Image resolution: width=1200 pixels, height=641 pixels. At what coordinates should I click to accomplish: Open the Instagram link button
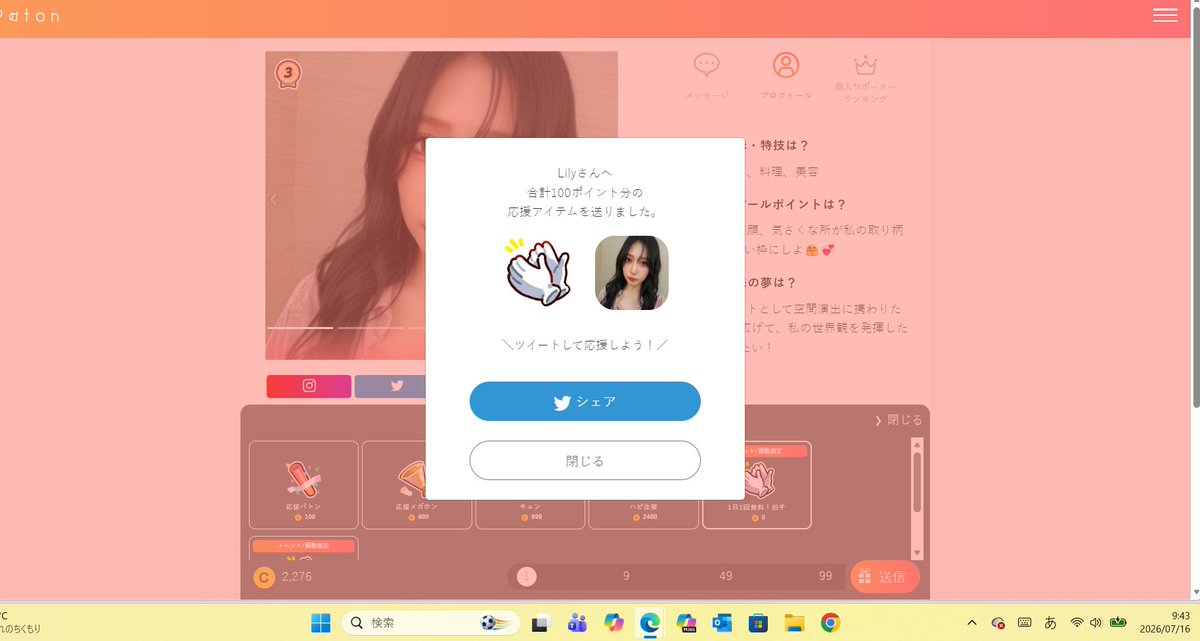point(309,386)
